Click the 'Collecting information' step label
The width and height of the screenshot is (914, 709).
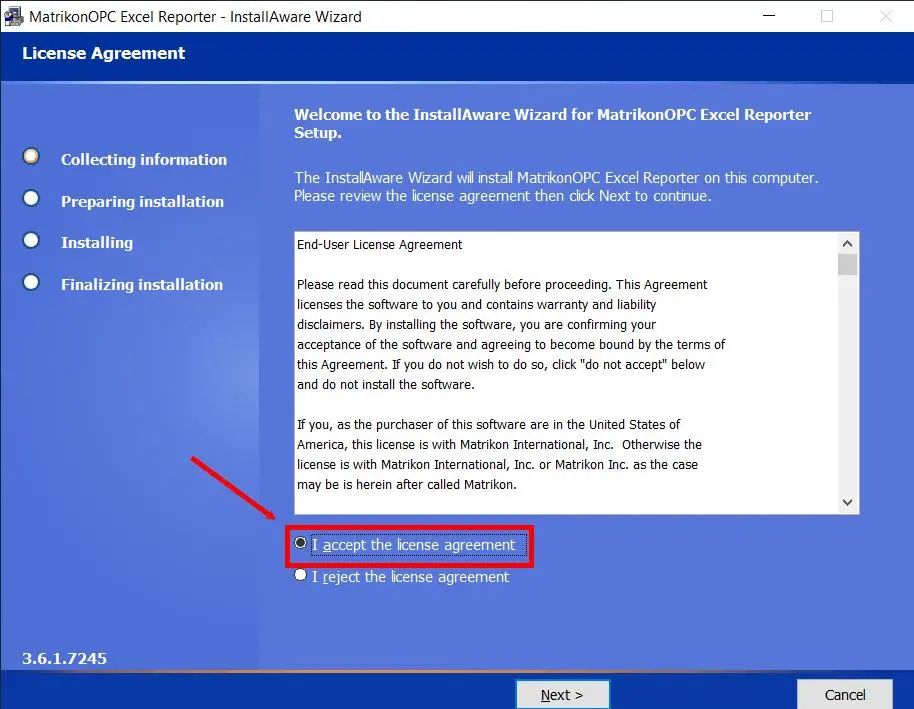coord(144,159)
